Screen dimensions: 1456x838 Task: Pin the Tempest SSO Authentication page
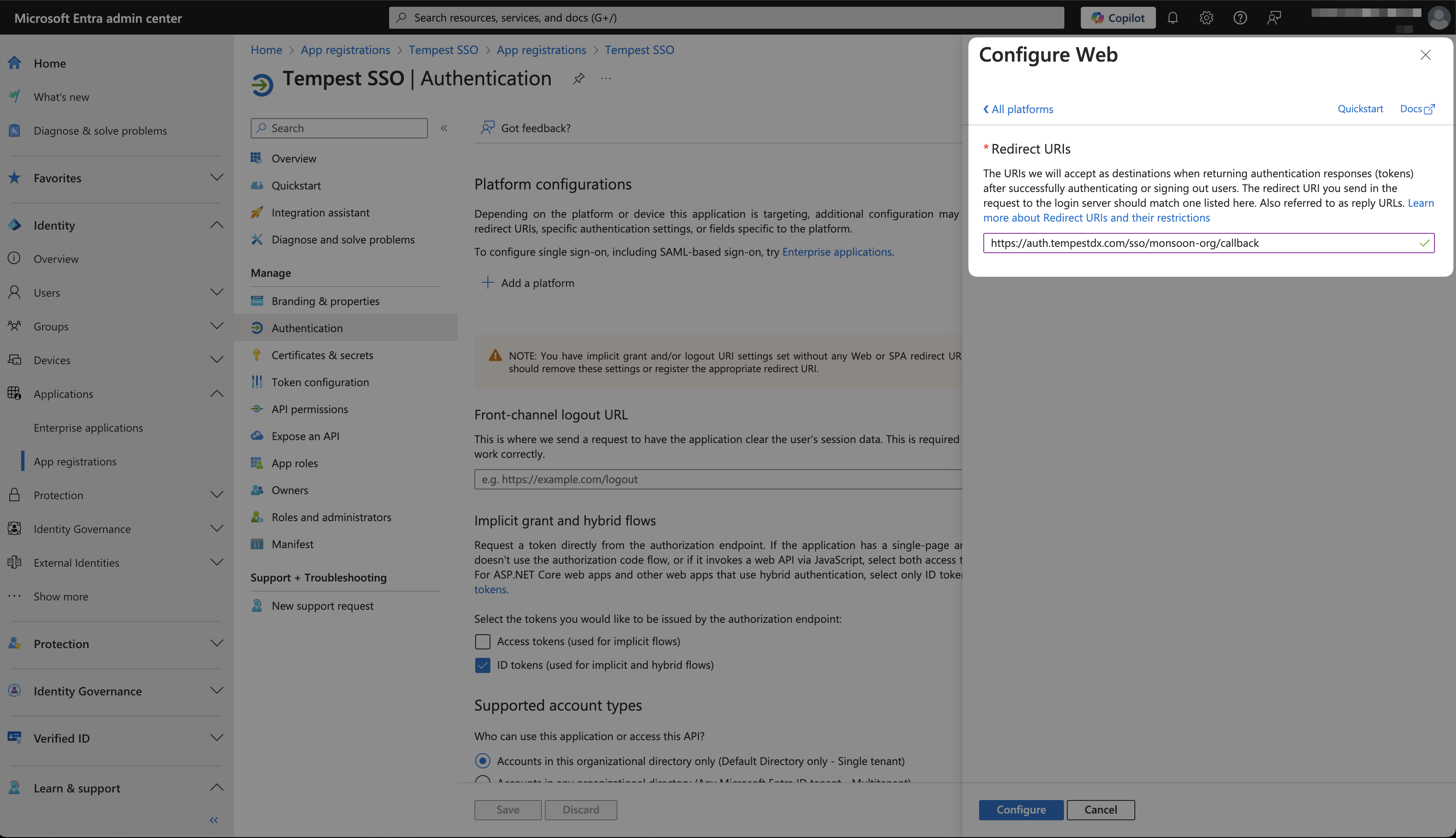point(578,79)
